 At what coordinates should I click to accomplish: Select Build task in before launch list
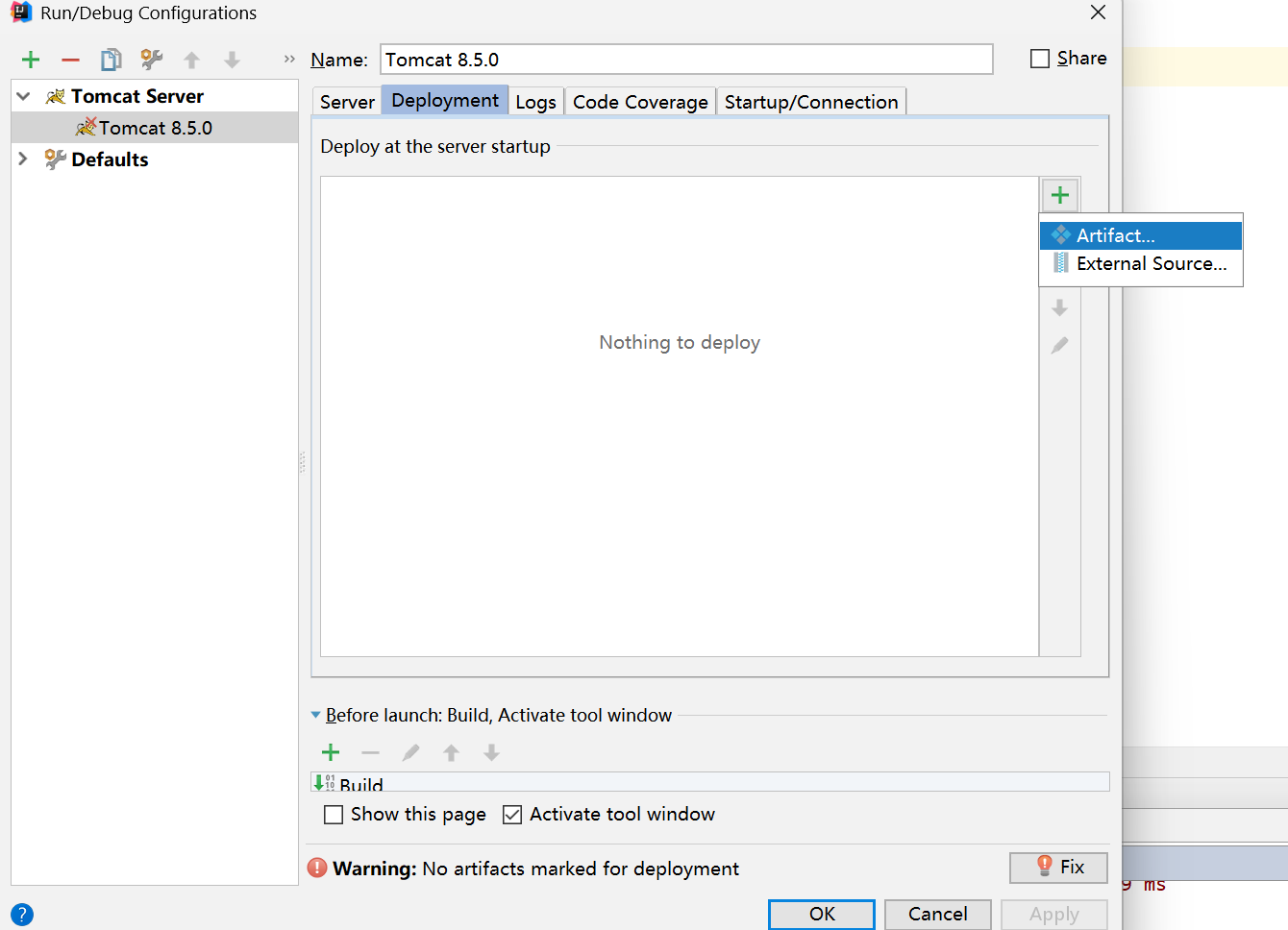710,782
